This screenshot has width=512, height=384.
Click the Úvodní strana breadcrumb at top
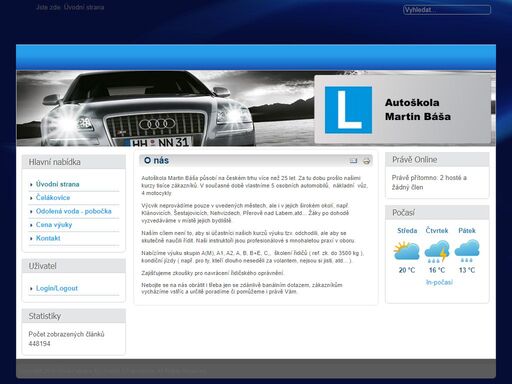coord(84,7)
